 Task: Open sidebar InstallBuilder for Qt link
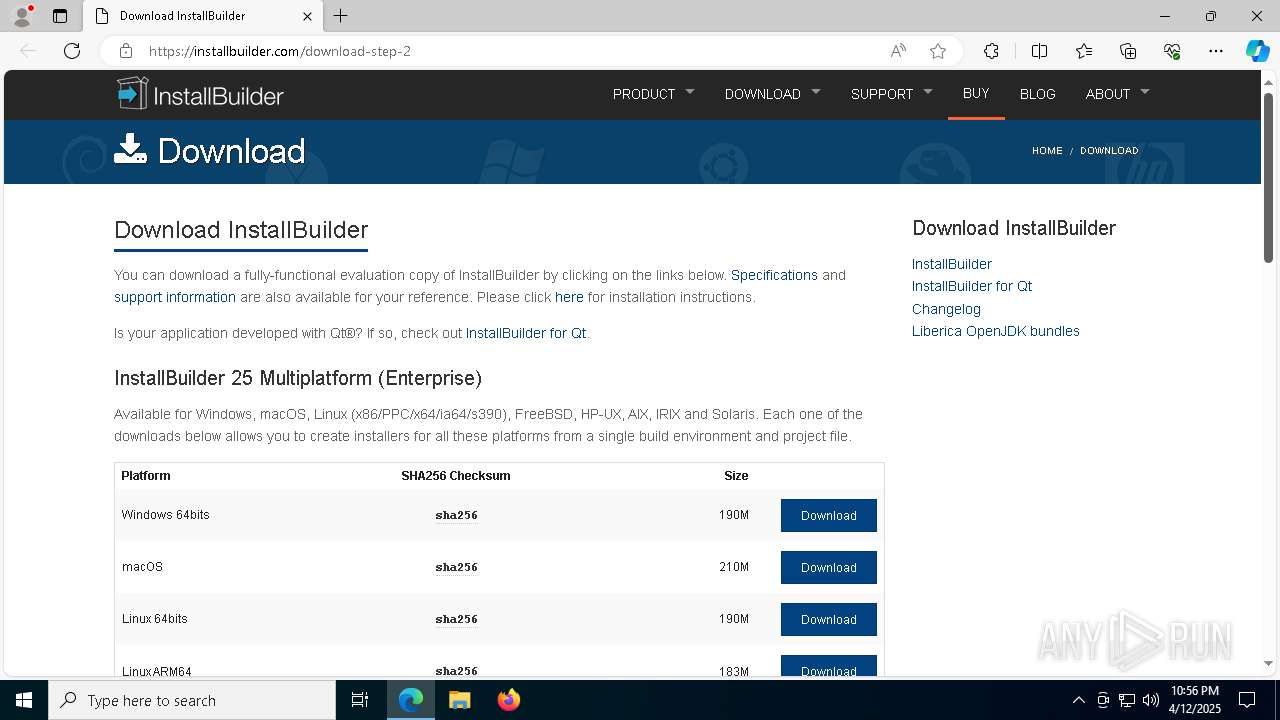click(x=972, y=286)
